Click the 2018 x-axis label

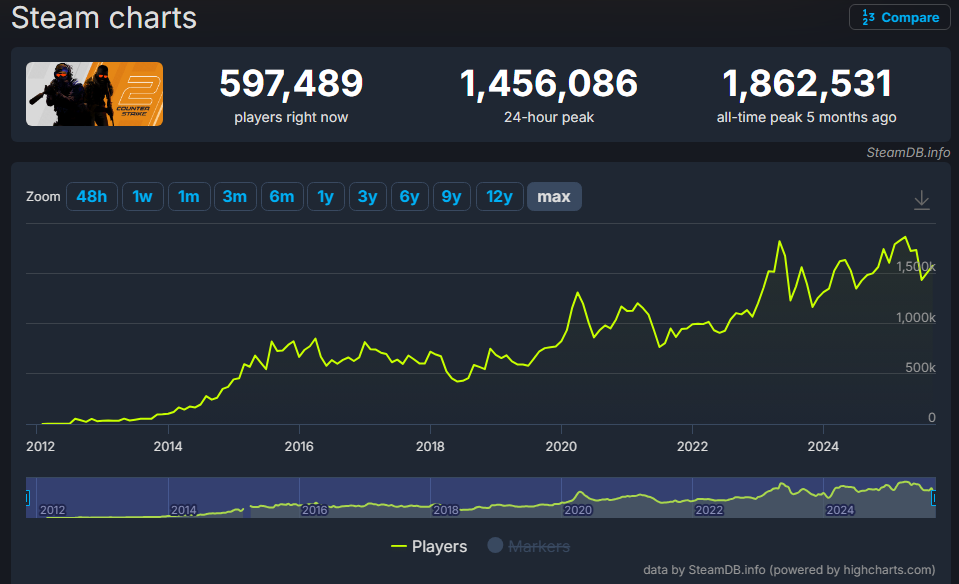430,446
